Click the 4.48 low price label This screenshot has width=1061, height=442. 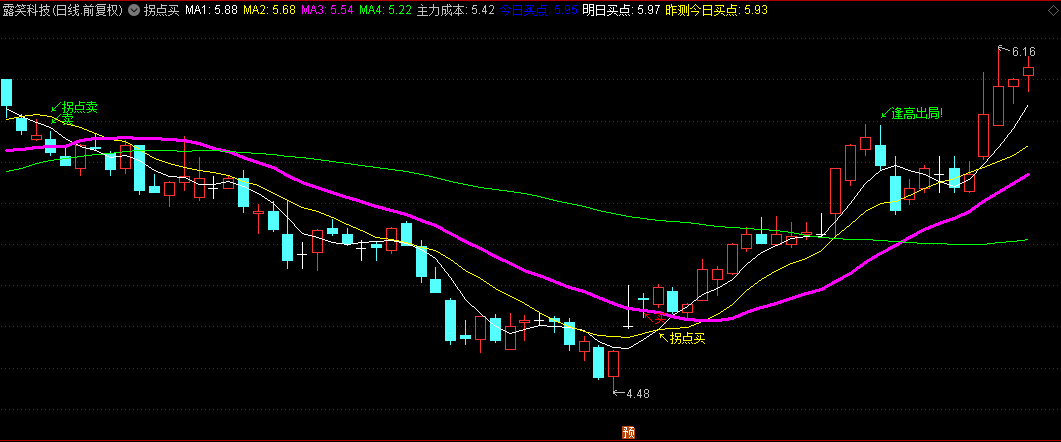pyautogui.click(x=638, y=393)
